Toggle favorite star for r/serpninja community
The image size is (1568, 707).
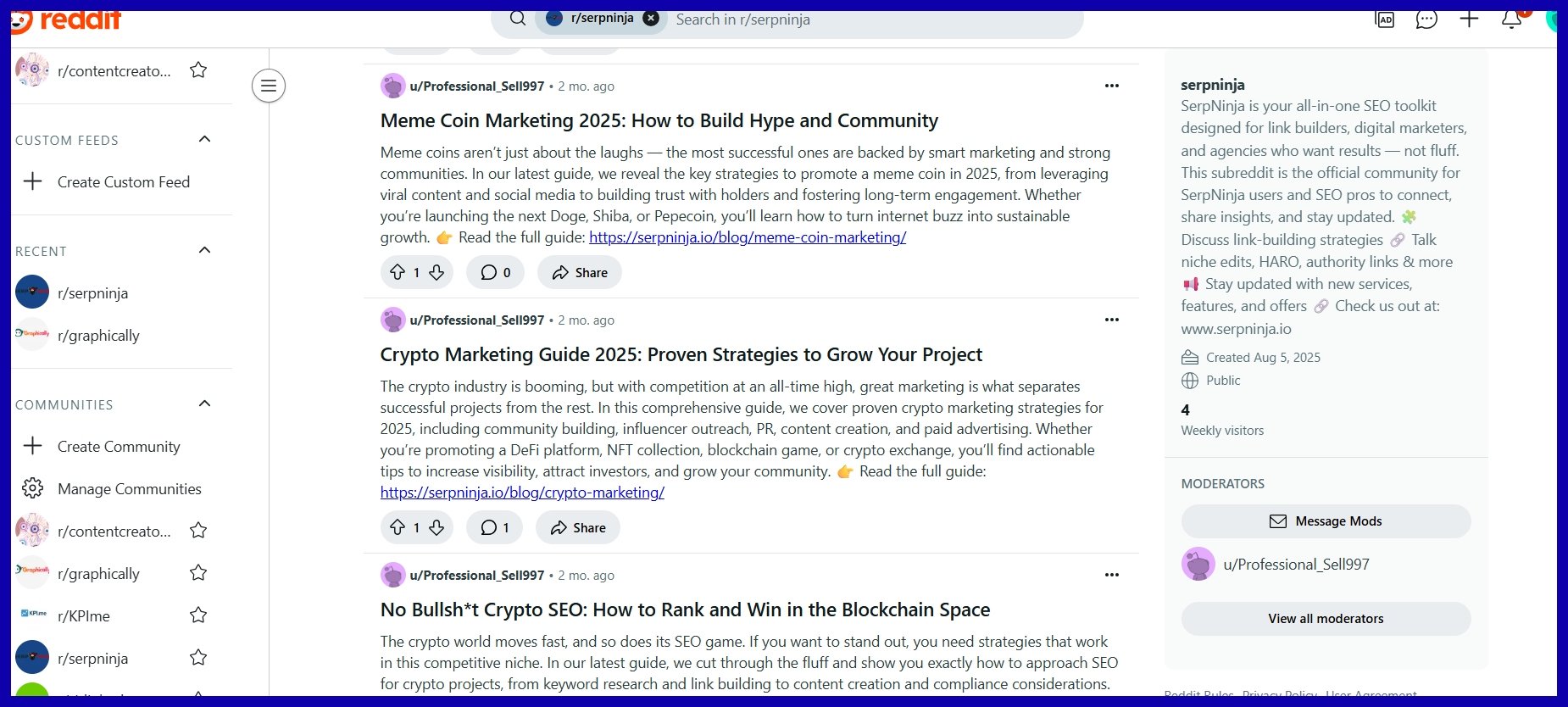point(198,658)
